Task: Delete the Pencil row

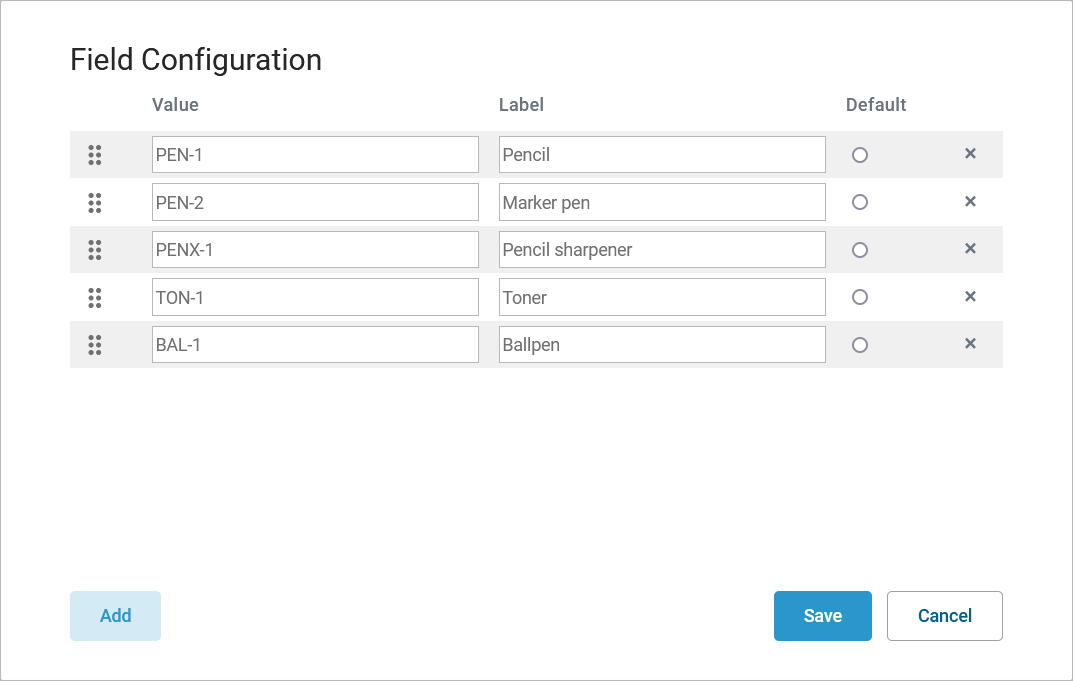Action: (970, 154)
